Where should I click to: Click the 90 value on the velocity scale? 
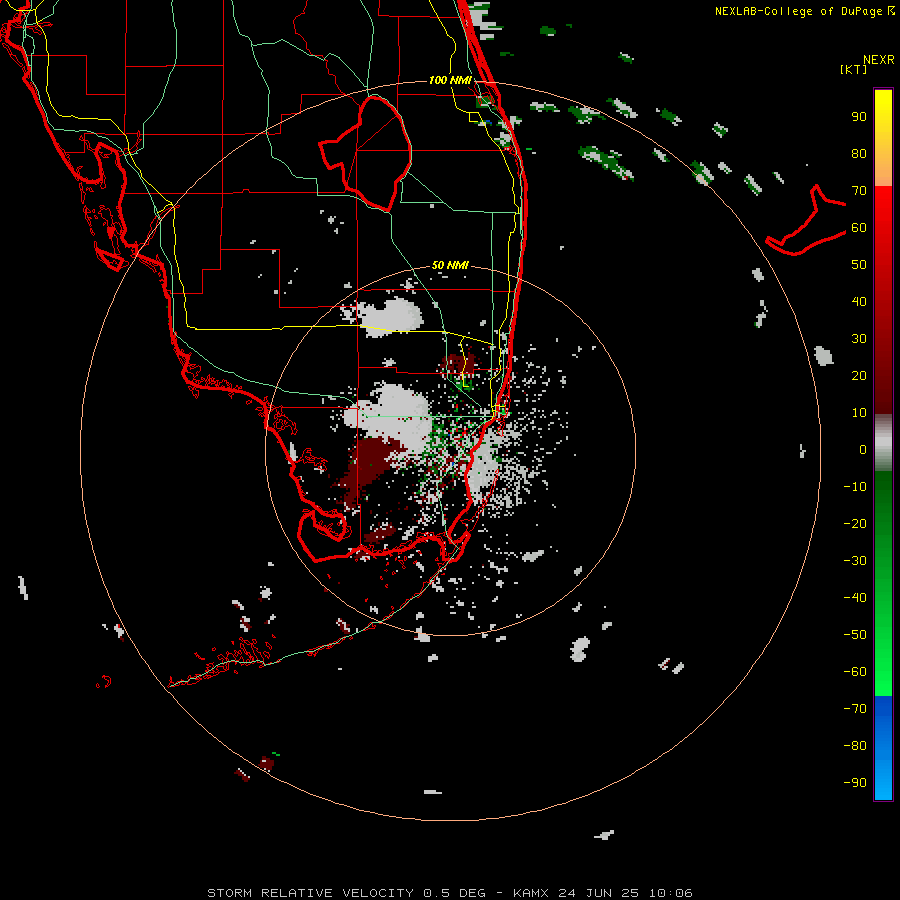point(859,117)
